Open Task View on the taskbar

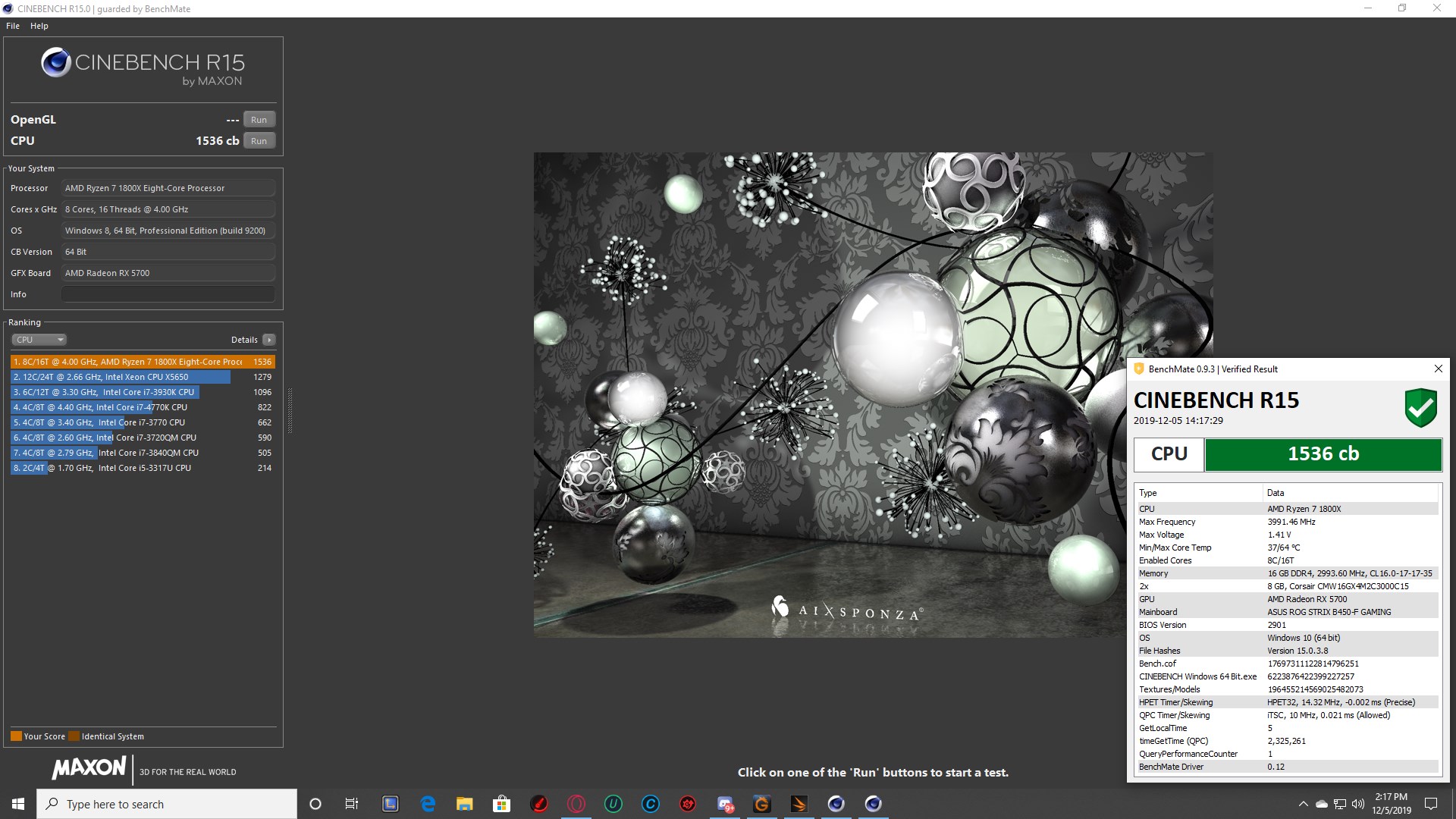pos(352,804)
